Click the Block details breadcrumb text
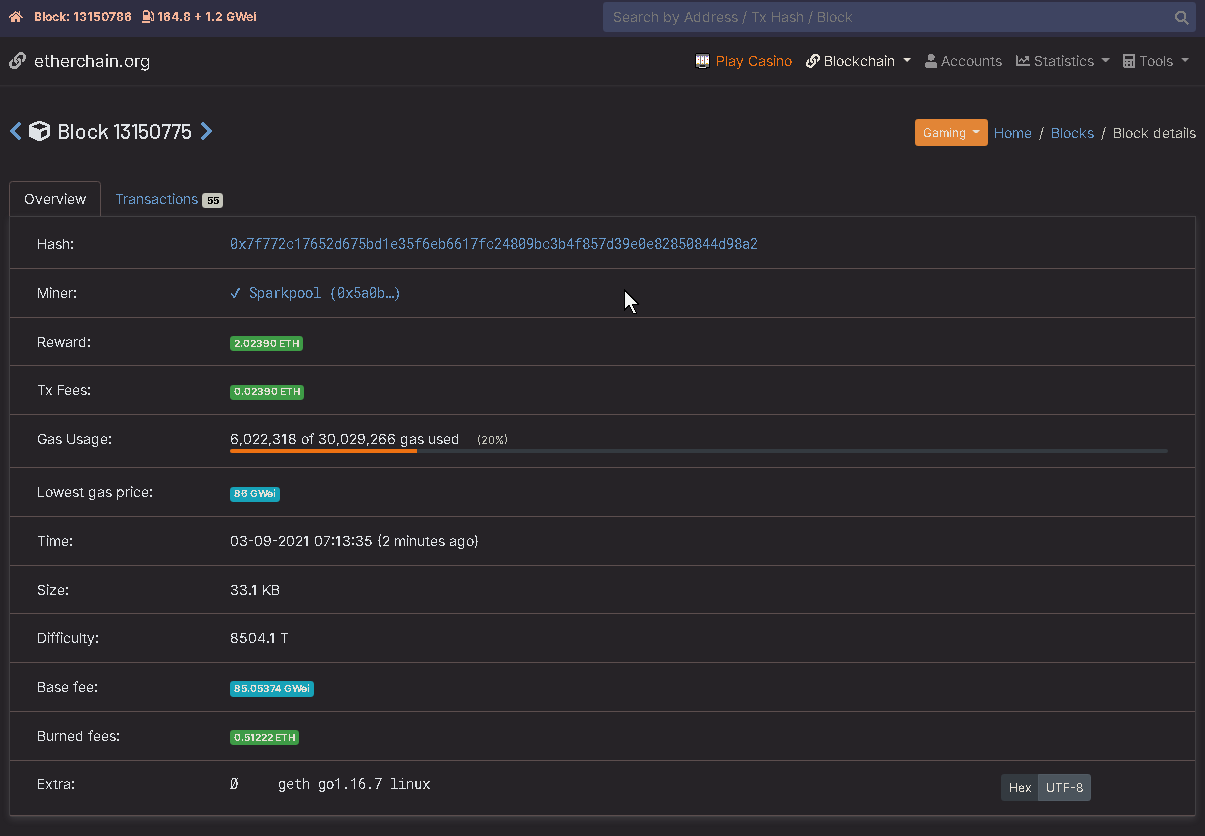Image resolution: width=1205 pixels, height=836 pixels. pos(1154,133)
